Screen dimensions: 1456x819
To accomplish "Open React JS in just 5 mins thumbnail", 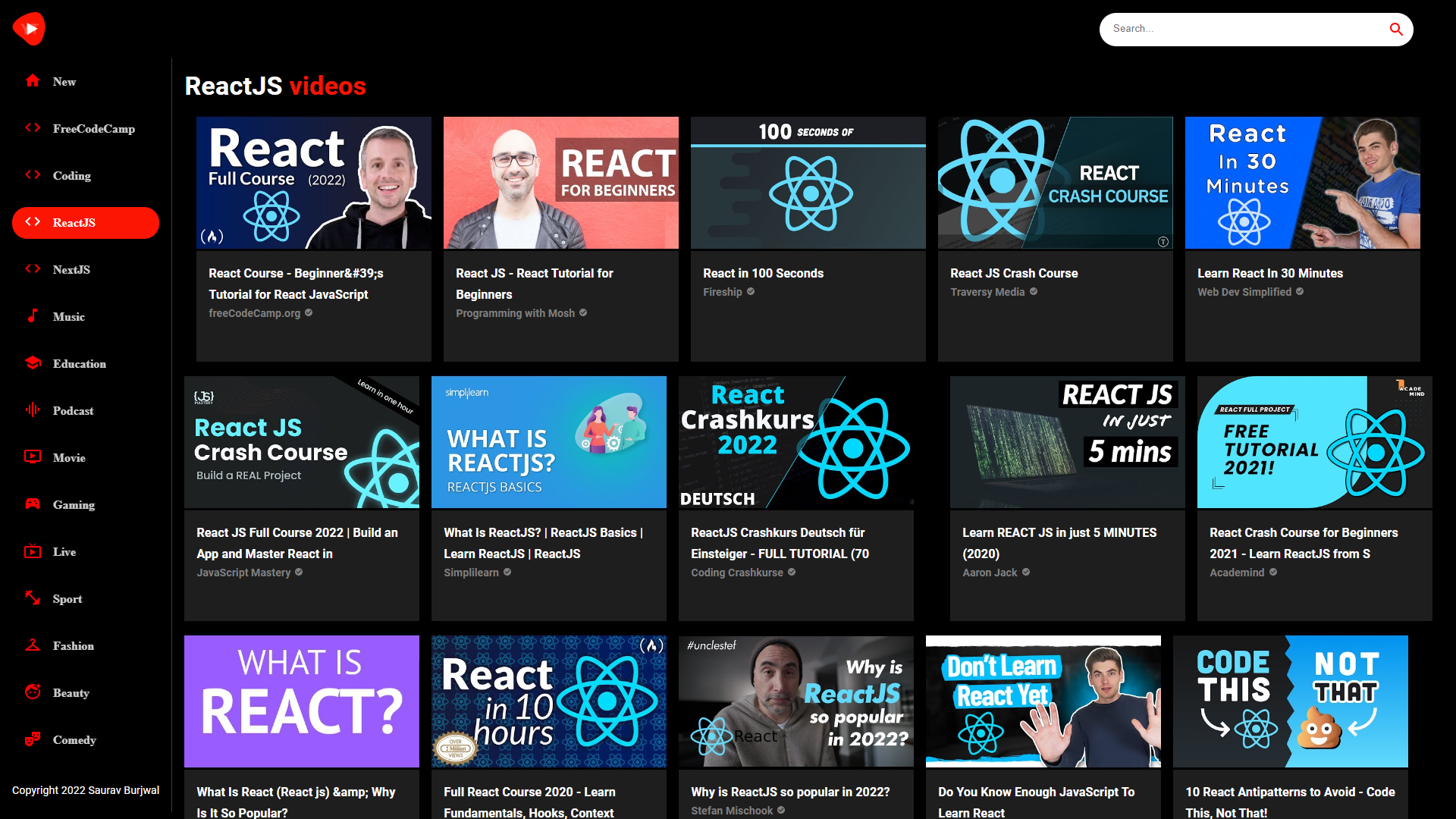I will (x=1068, y=442).
